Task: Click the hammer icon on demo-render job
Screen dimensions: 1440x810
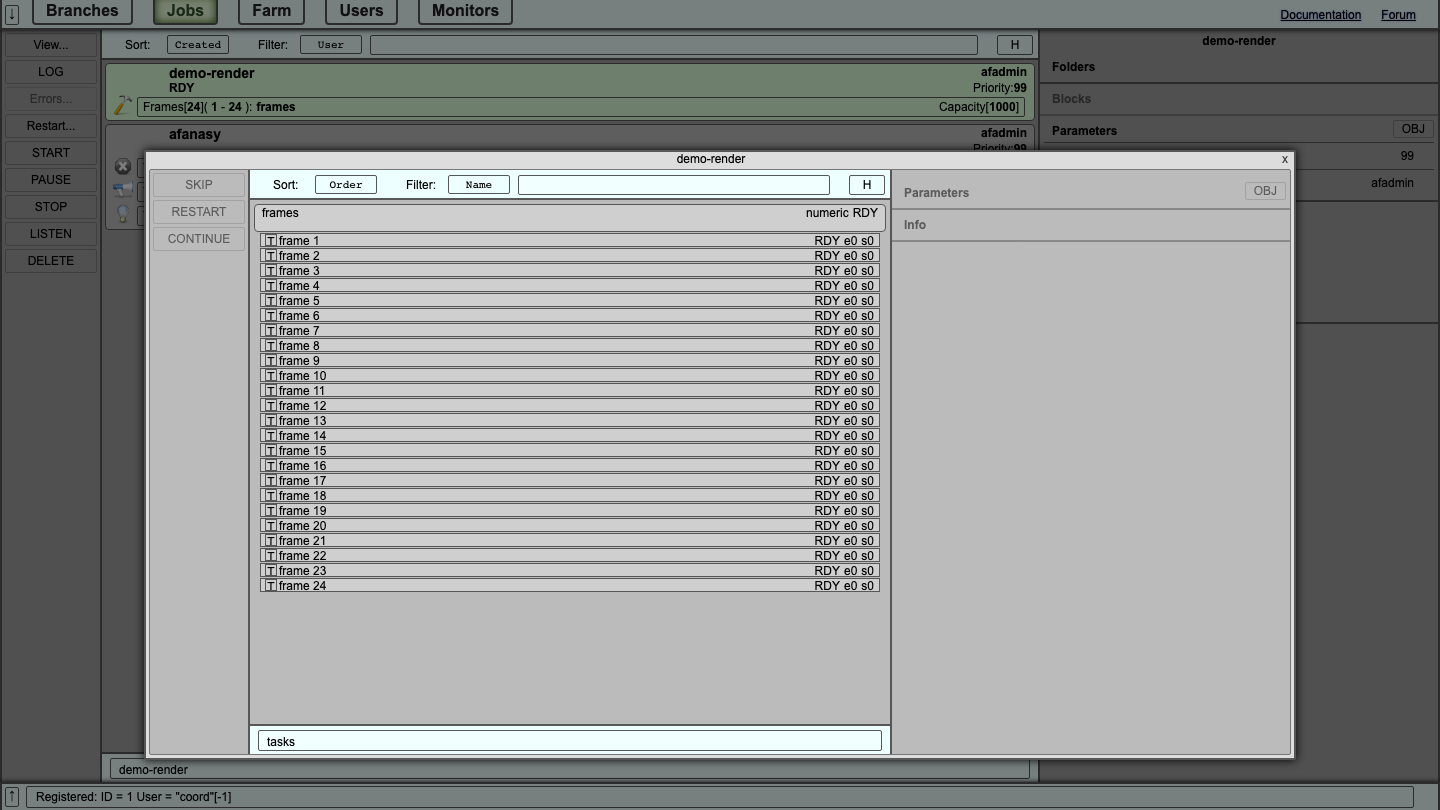Action: (x=123, y=105)
